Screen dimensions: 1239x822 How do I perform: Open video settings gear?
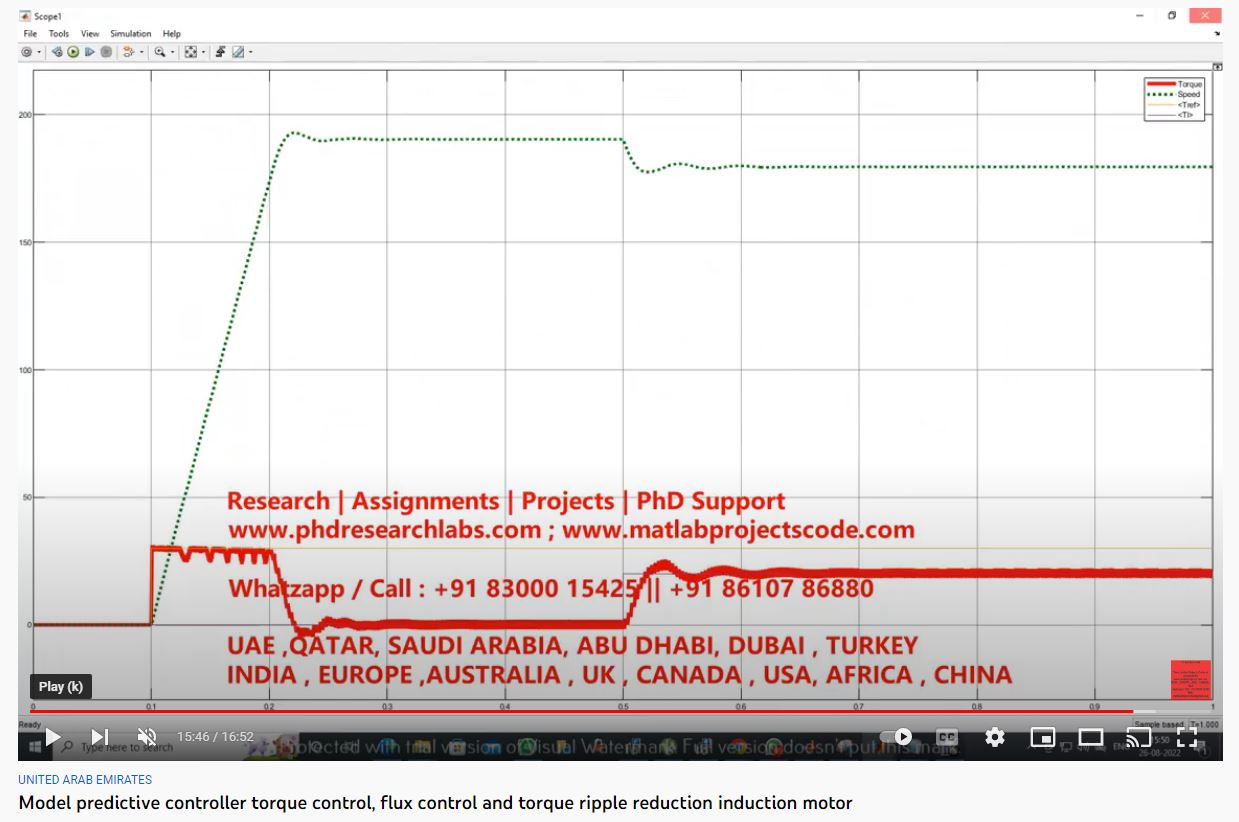(x=994, y=737)
